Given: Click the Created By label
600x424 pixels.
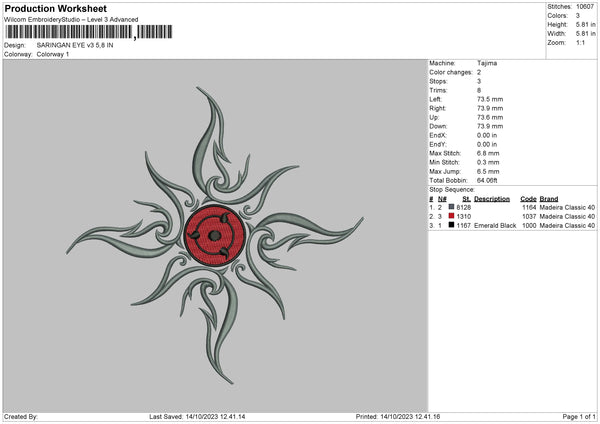Looking at the screenshot, I should point(21,417).
